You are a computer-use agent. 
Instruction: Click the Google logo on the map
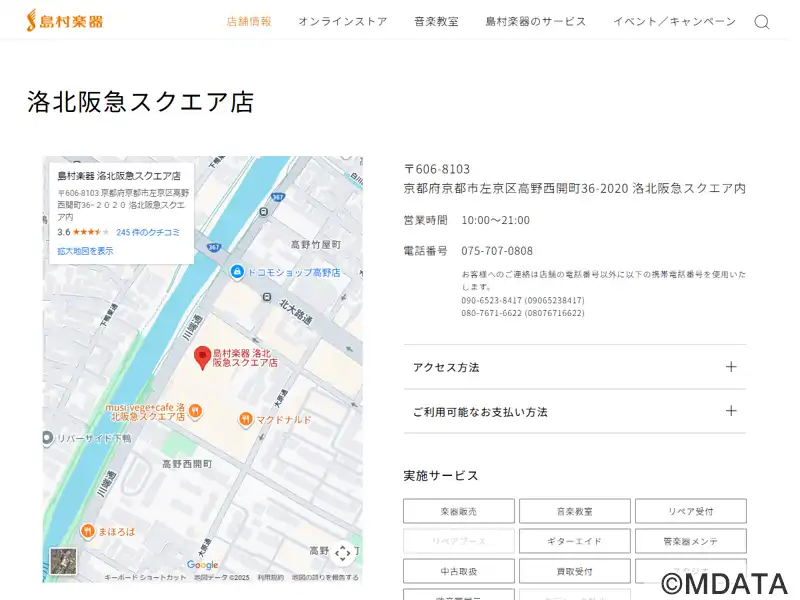pyautogui.click(x=203, y=564)
